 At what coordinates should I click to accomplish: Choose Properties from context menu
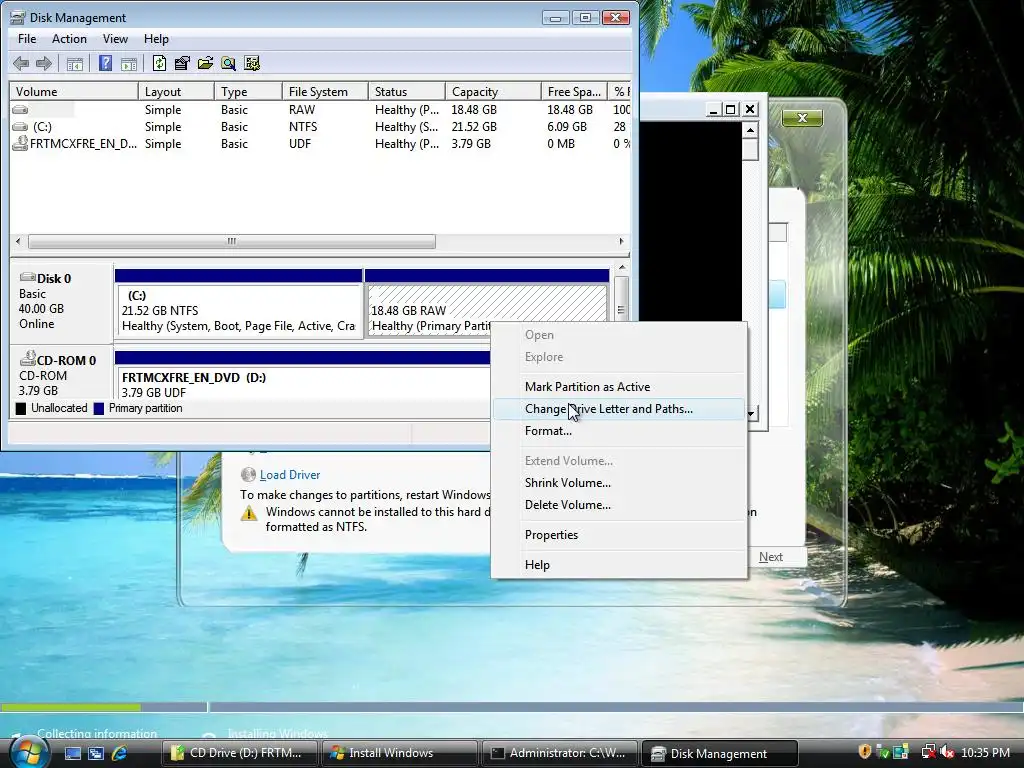[x=618, y=535]
